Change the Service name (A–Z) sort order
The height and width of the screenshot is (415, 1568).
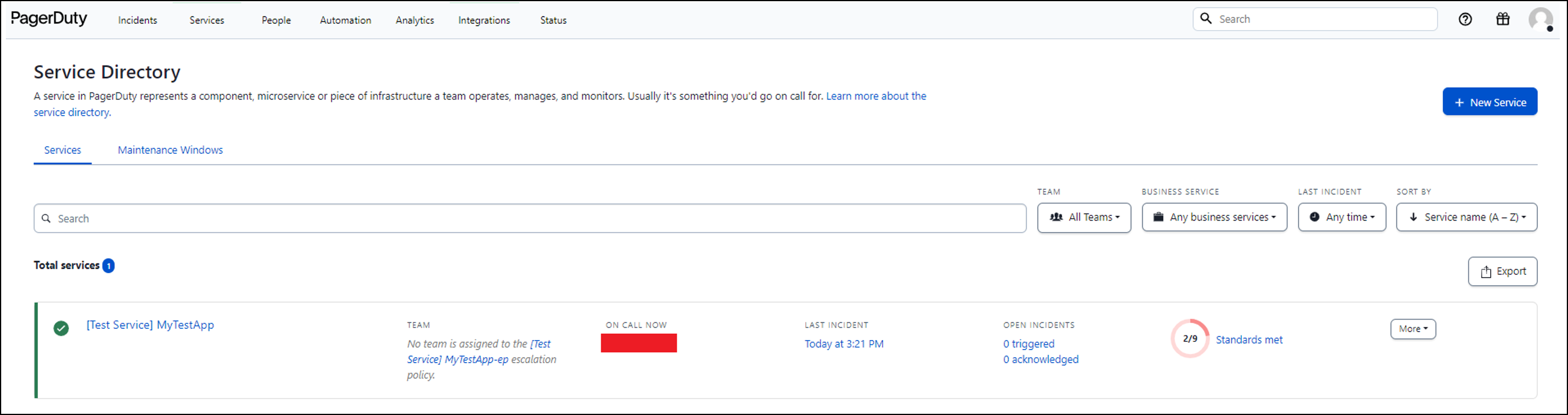point(1466,218)
